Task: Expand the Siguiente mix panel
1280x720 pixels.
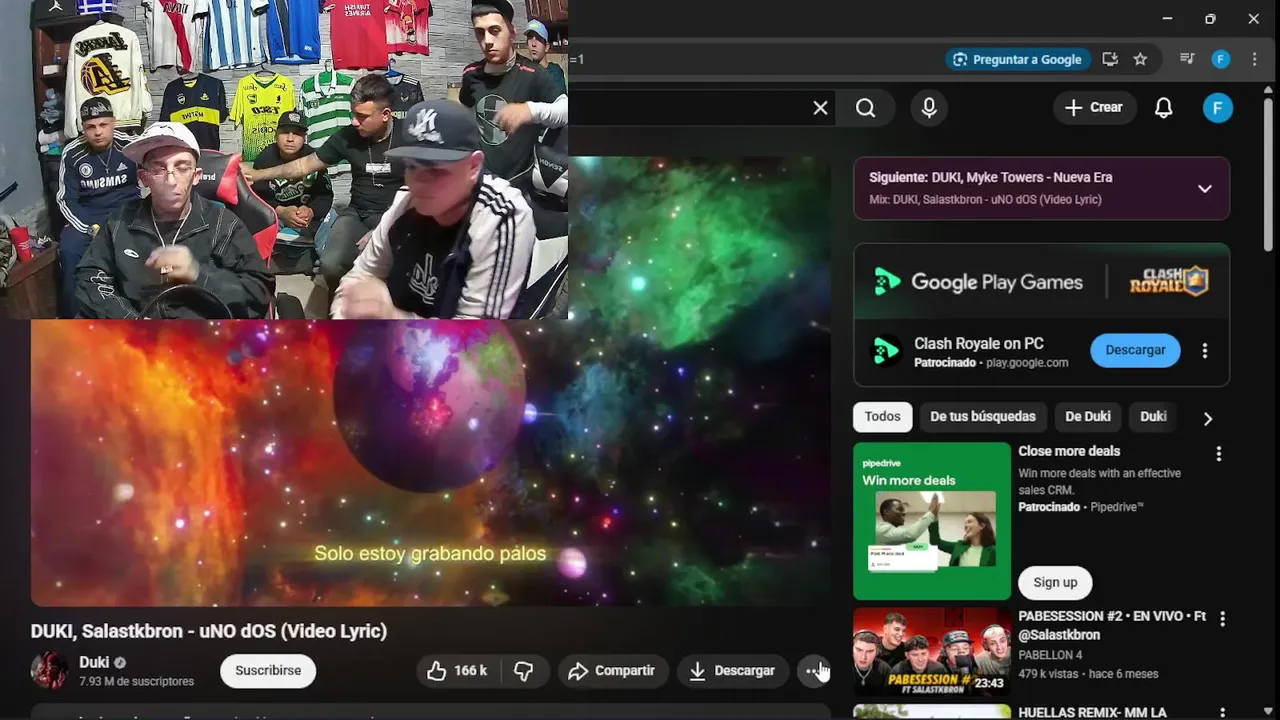Action: tap(1205, 188)
